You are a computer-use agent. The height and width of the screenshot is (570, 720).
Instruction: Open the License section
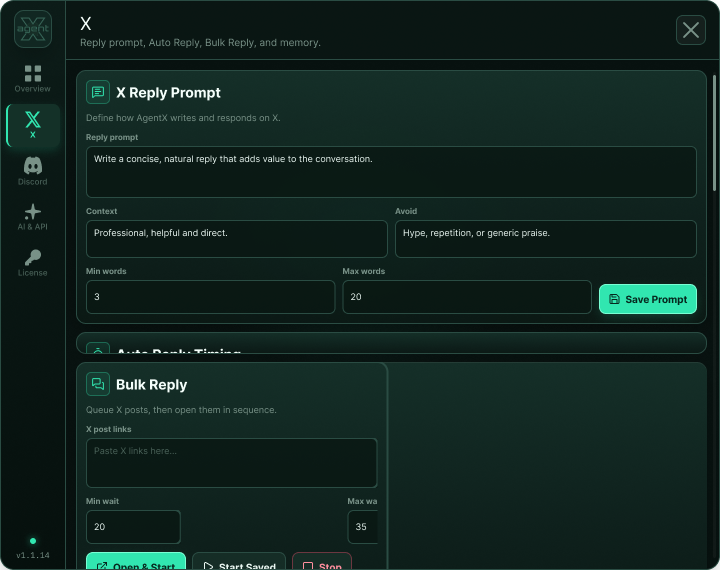pos(33,263)
